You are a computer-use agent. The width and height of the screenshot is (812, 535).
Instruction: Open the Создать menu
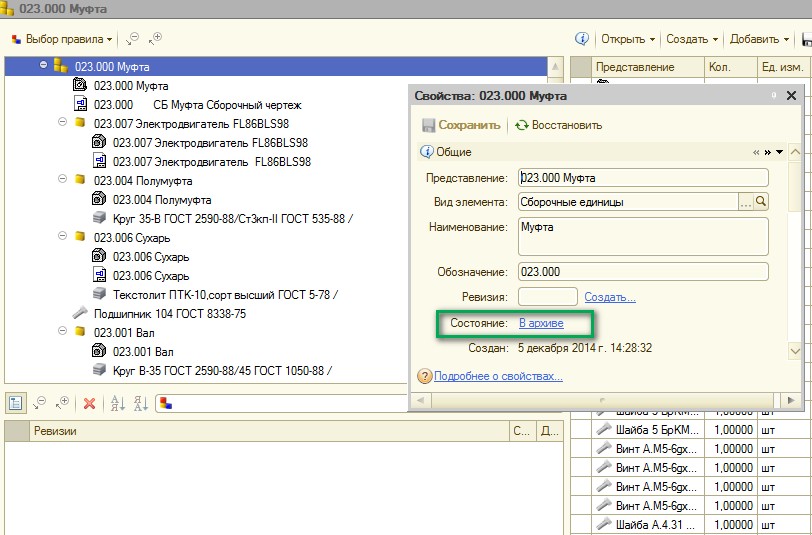(x=692, y=40)
